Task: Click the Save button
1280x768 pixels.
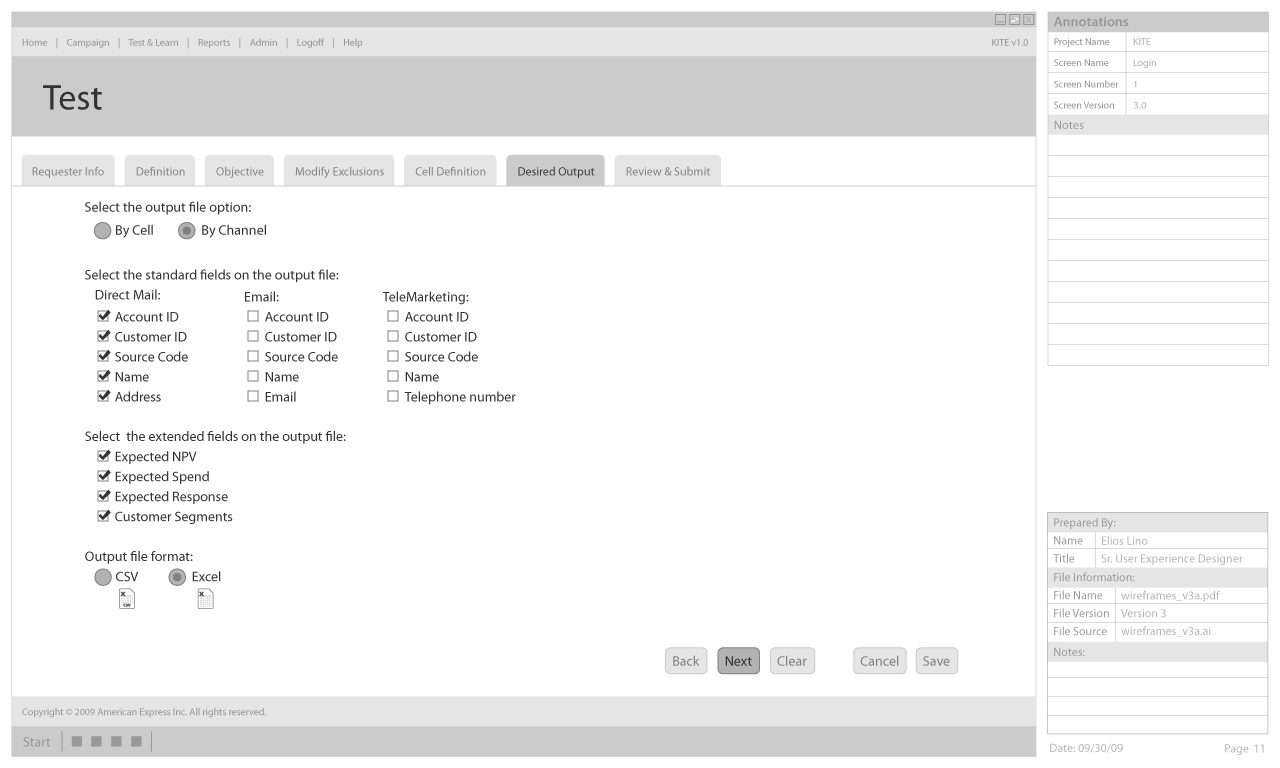Action: (x=936, y=661)
